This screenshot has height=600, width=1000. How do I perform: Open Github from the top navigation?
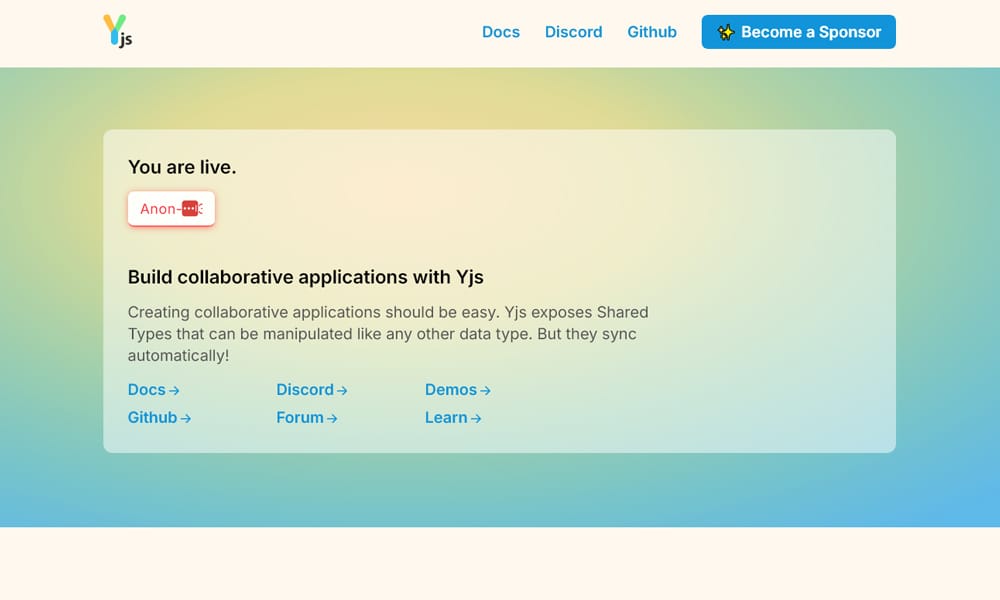[652, 32]
